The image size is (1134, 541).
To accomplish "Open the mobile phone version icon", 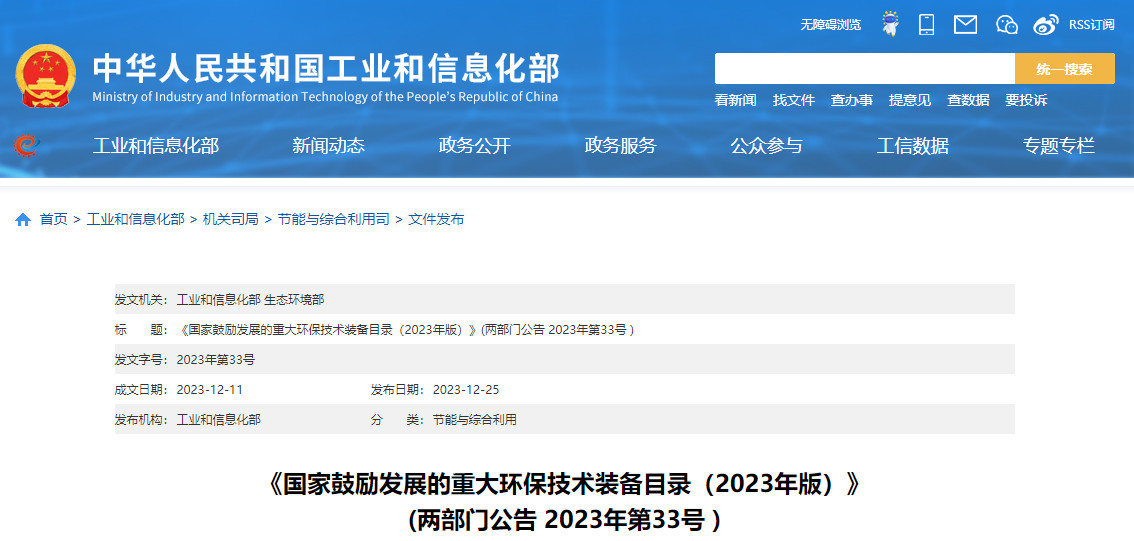I will pyautogui.click(x=927, y=24).
